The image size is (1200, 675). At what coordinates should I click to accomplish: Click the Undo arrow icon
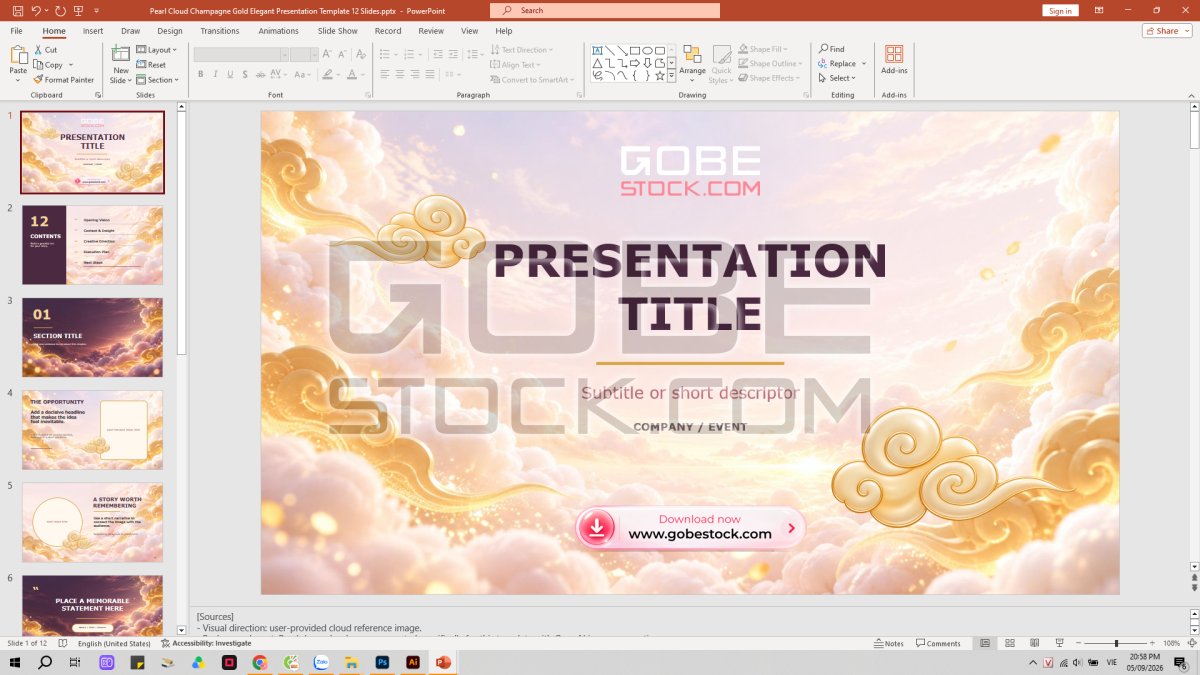[x=36, y=10]
